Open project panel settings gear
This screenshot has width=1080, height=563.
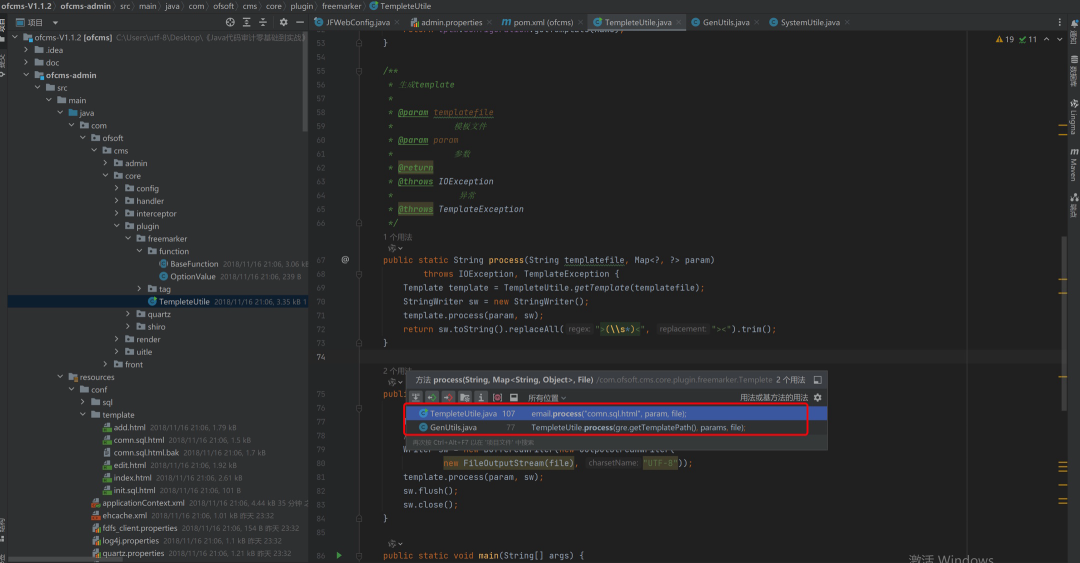[x=283, y=22]
